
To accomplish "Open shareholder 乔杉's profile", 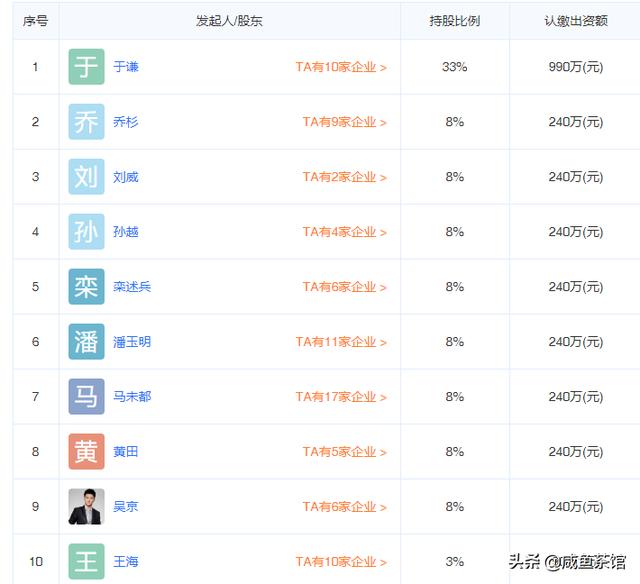I will 126,122.
